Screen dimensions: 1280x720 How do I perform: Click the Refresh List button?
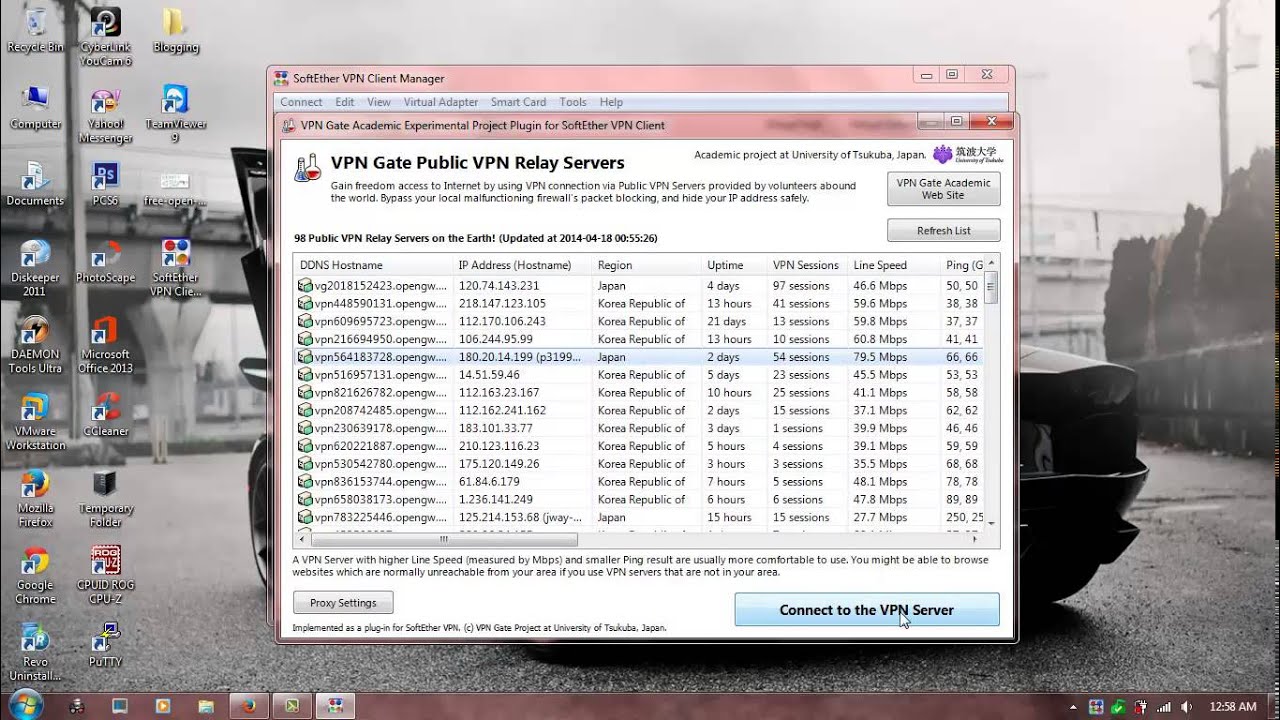943,230
